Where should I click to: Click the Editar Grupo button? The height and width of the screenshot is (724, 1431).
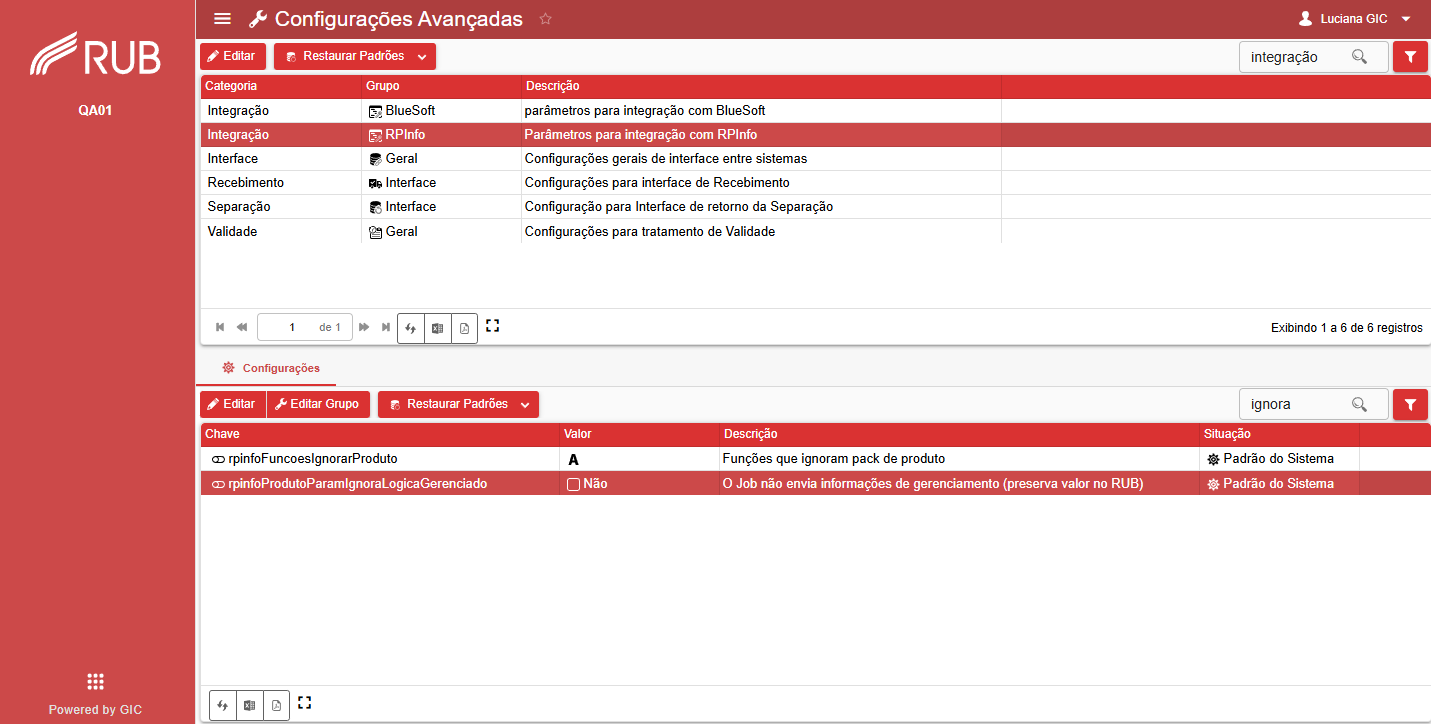pyautogui.click(x=317, y=404)
